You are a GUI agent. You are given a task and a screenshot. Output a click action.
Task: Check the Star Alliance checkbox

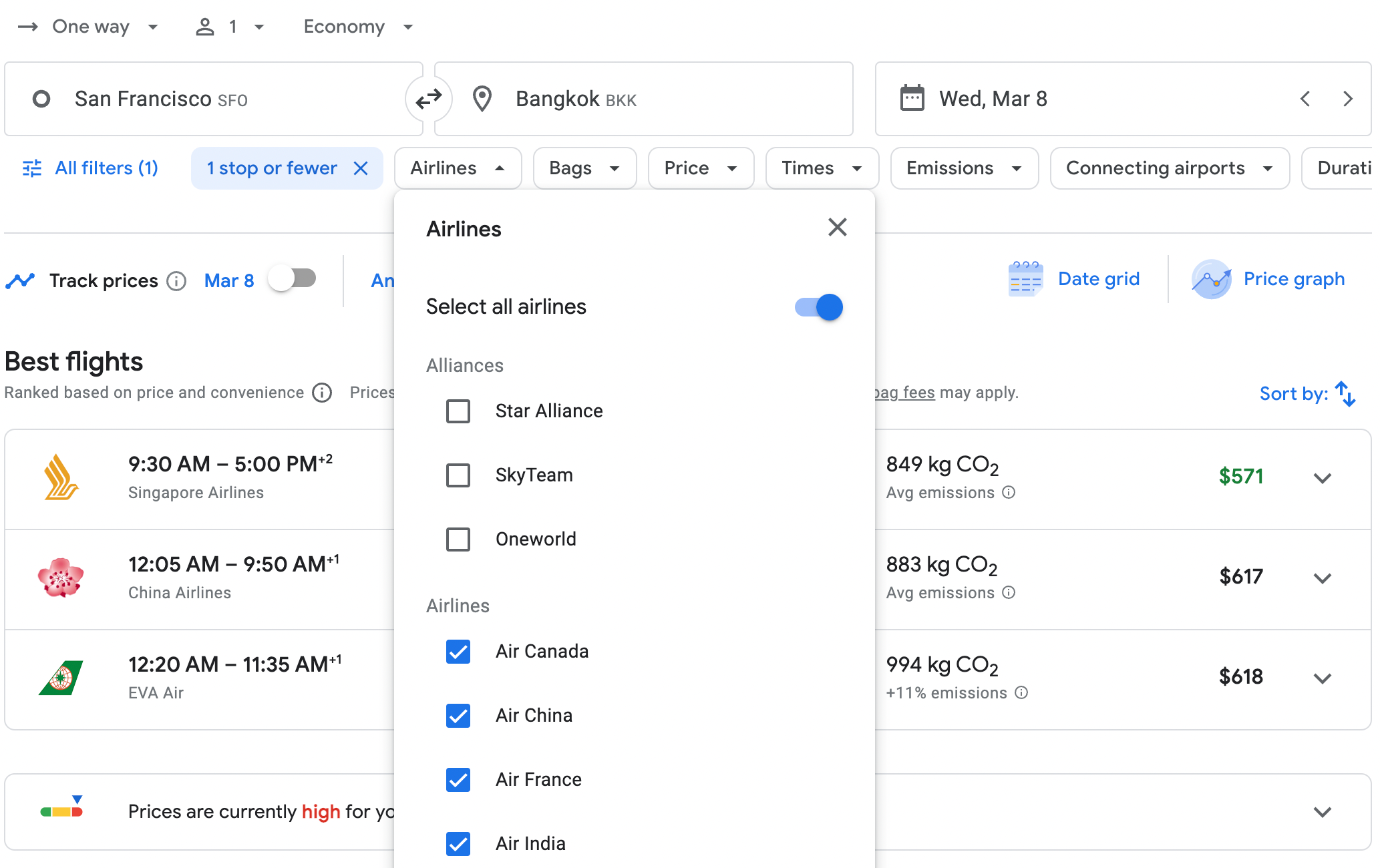click(x=458, y=411)
